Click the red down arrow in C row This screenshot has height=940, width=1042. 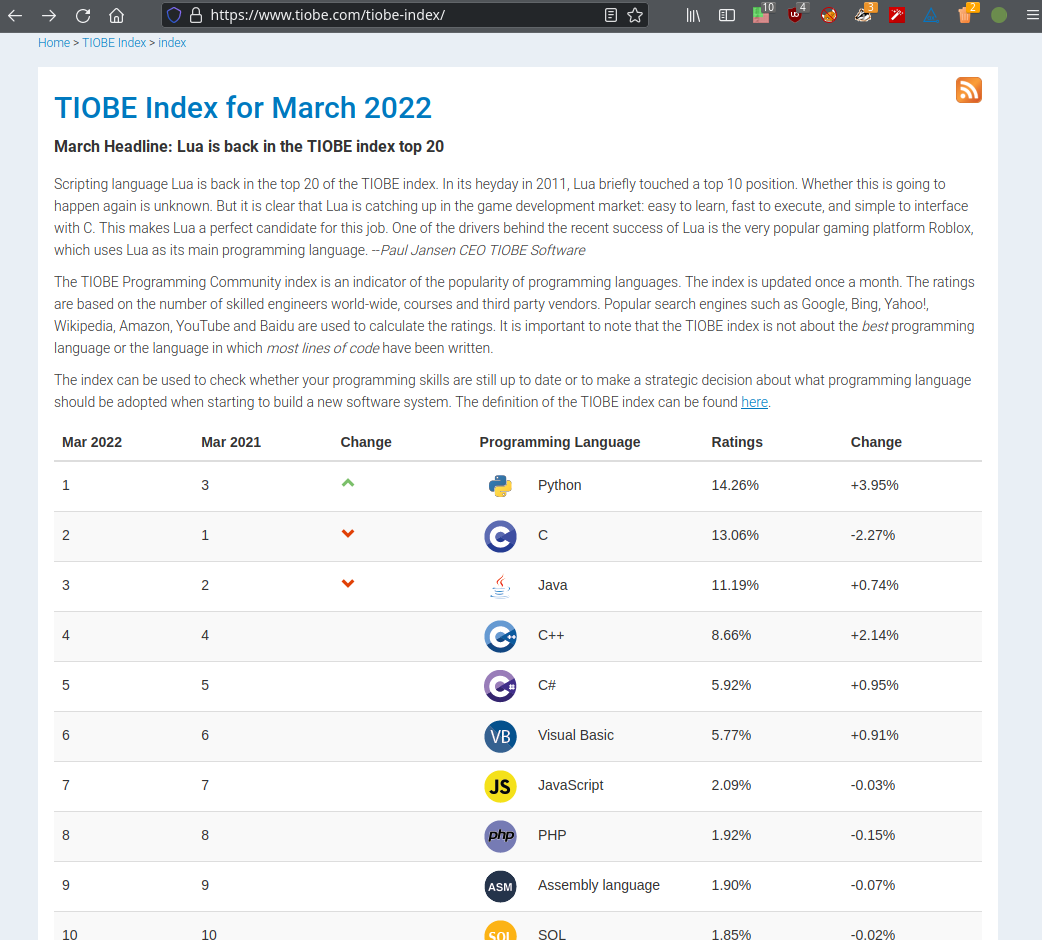pyautogui.click(x=348, y=533)
